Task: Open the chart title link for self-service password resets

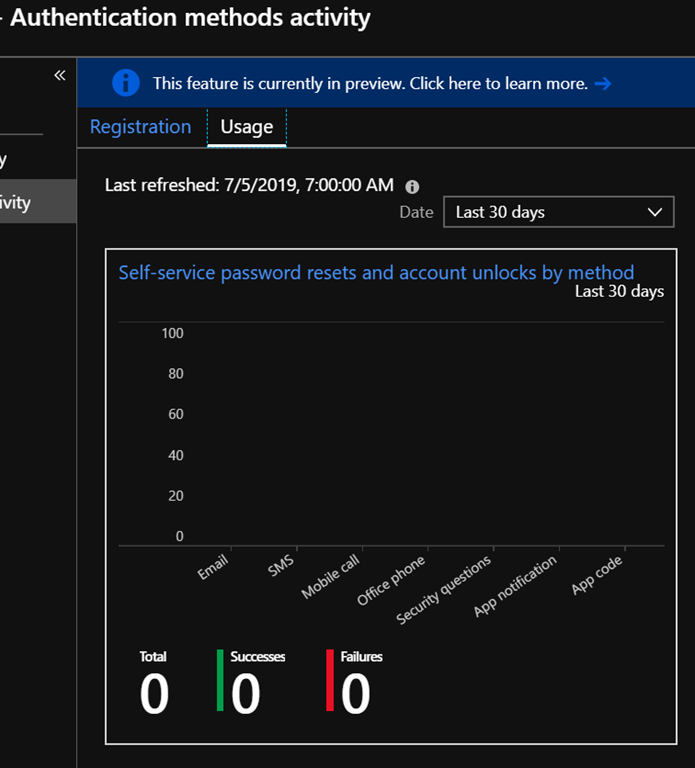Action: pos(376,272)
